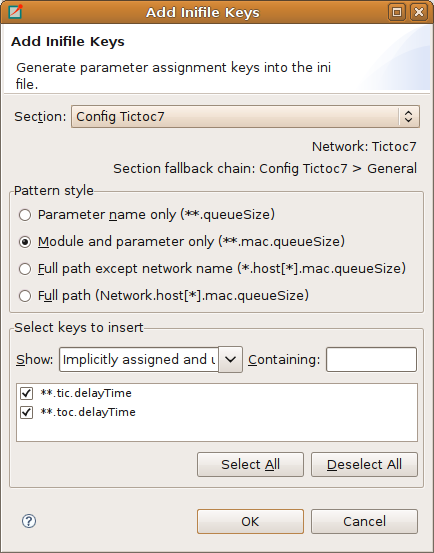
Task: Expand the Show filter dropdown arrow
Action: click(x=230, y=359)
